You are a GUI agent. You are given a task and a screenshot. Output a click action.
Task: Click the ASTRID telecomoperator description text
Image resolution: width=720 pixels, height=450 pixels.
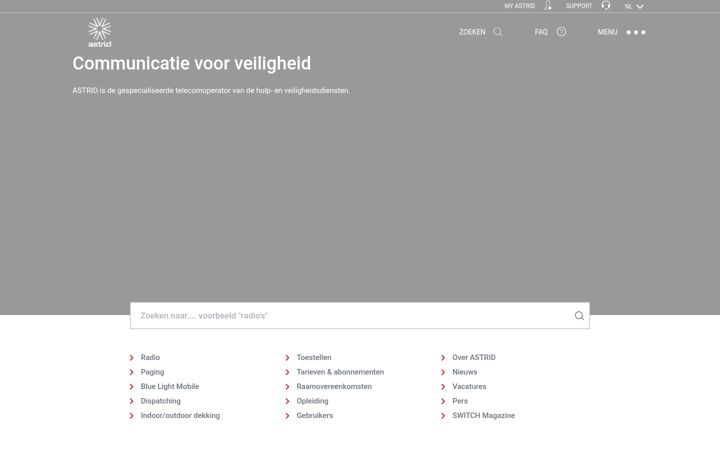[x=211, y=90]
